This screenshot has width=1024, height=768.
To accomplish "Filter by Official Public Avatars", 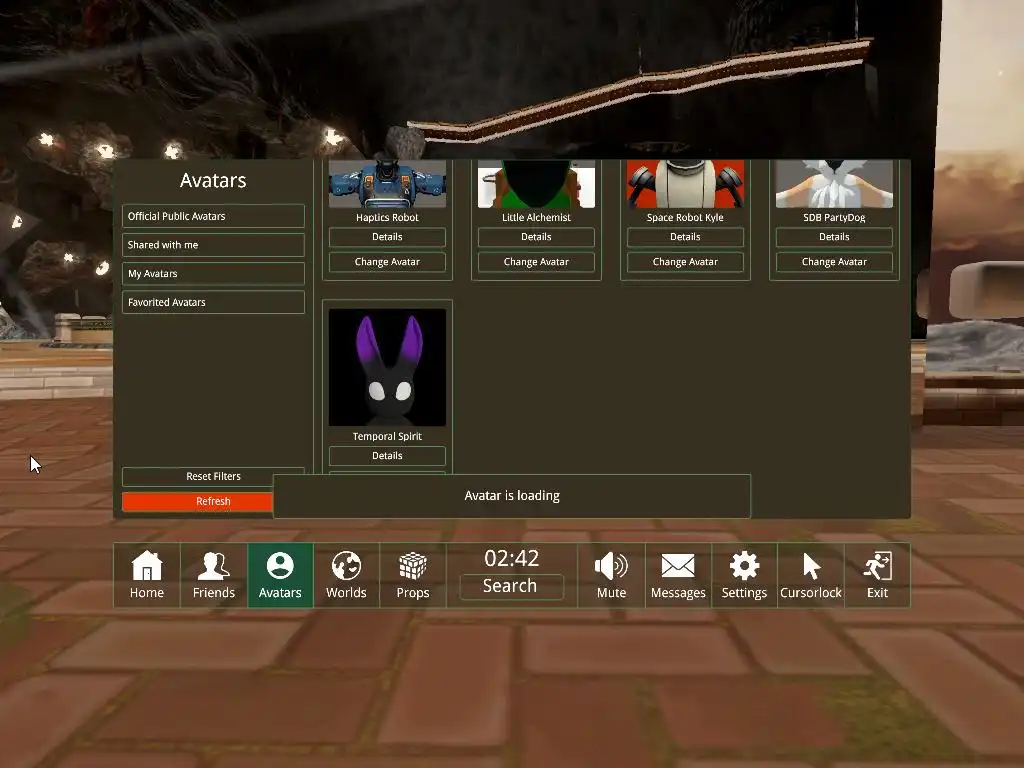I will point(213,216).
